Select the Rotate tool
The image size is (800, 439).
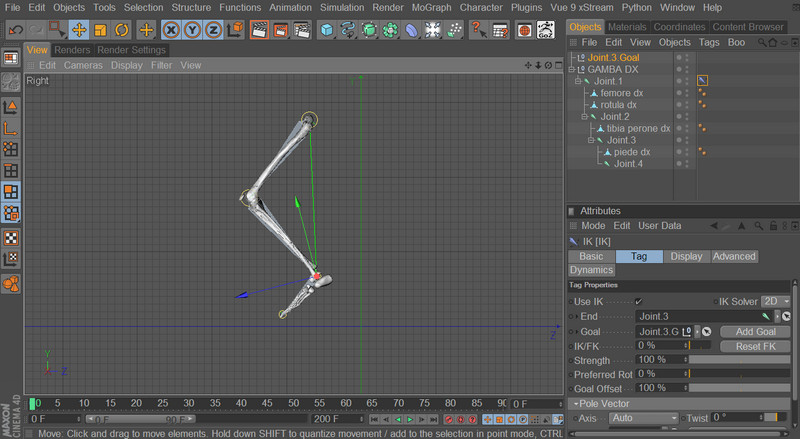[122, 29]
